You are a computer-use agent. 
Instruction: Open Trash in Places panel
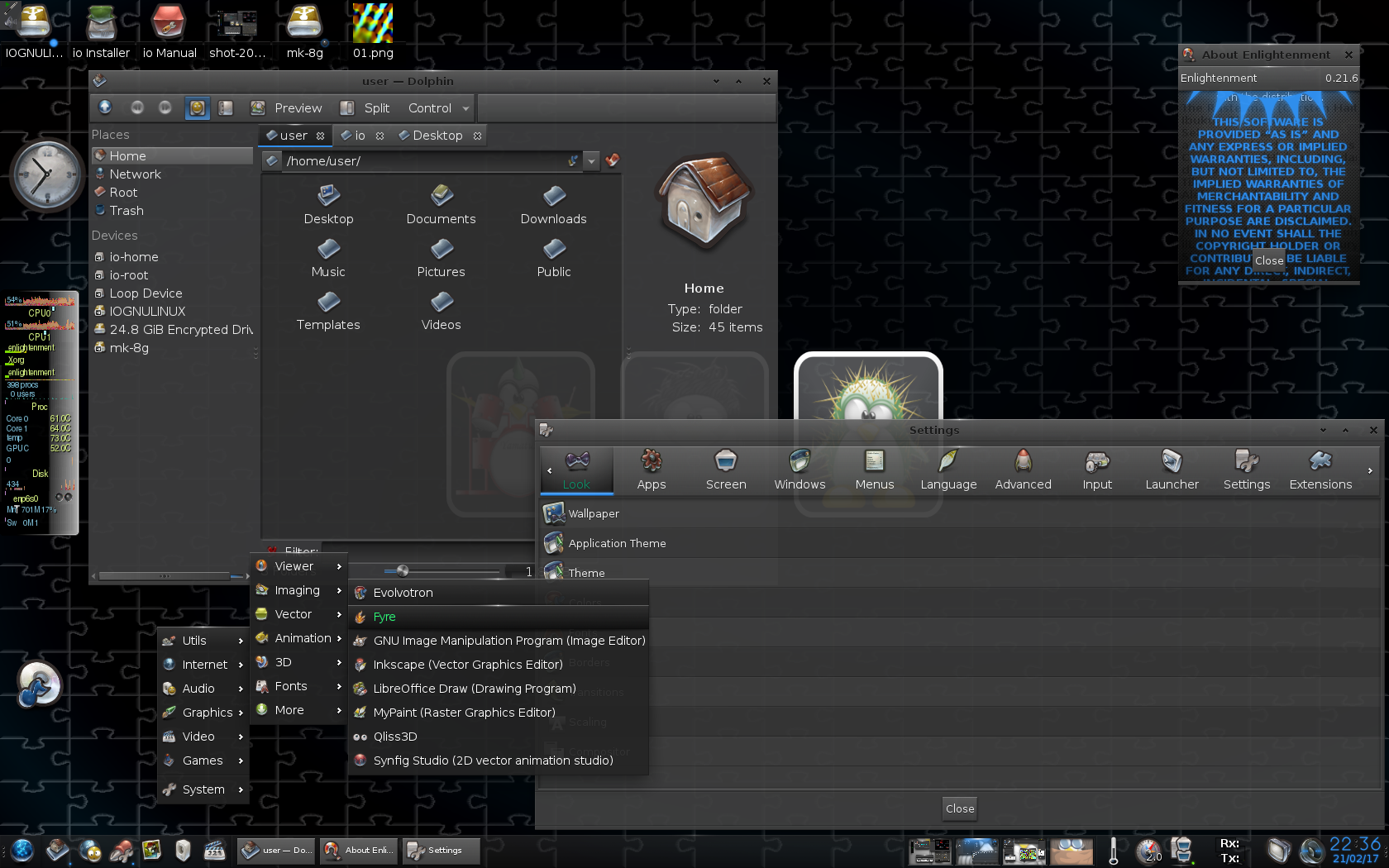click(172, 211)
